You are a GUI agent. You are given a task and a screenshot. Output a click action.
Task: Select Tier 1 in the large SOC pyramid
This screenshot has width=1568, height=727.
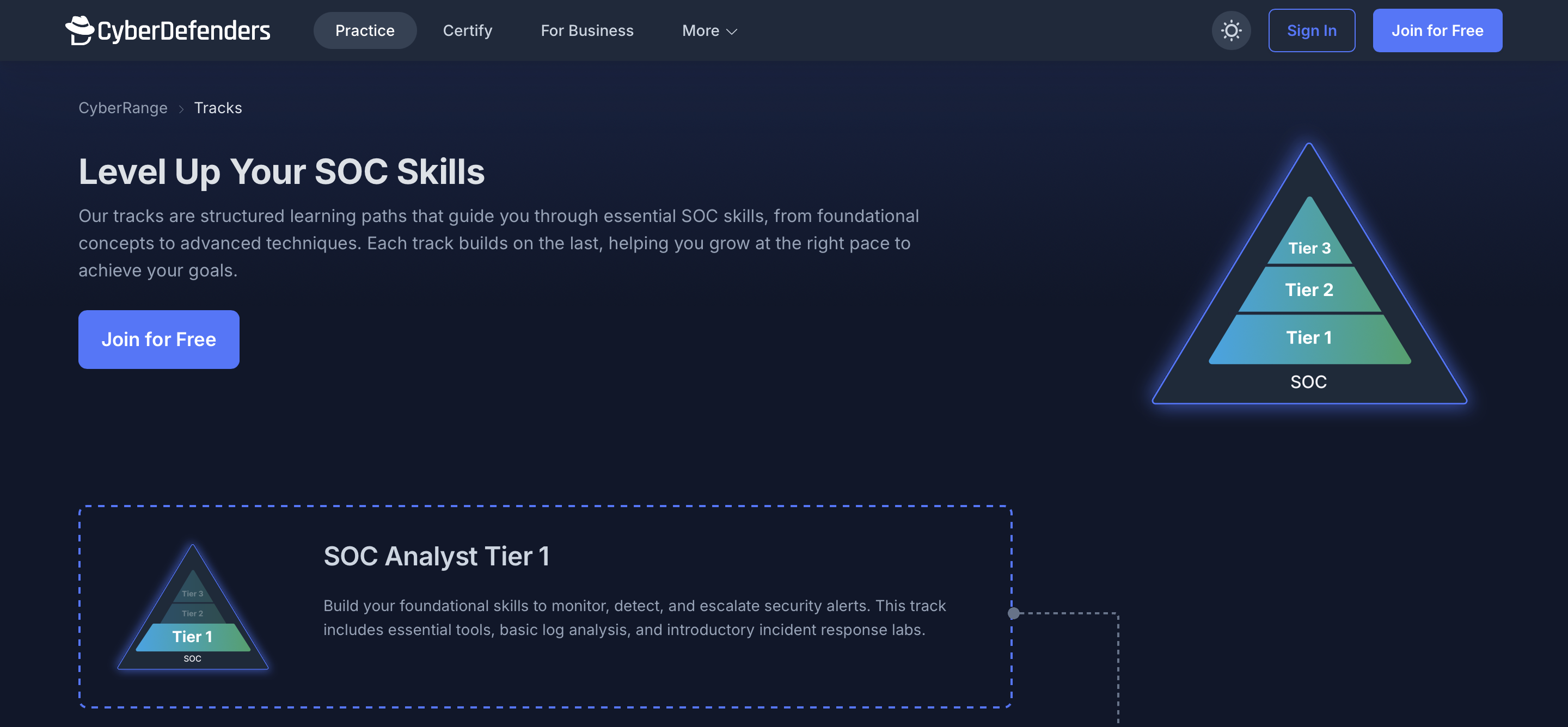[x=1309, y=338]
